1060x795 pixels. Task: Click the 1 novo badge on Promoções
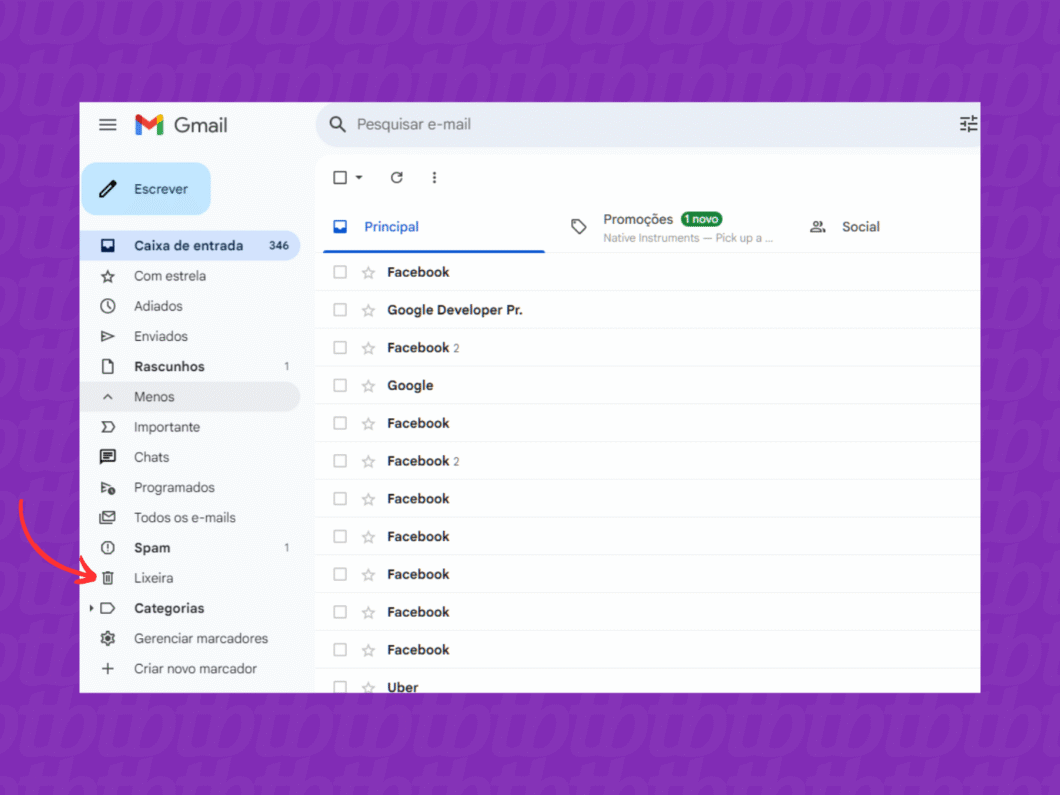702,219
